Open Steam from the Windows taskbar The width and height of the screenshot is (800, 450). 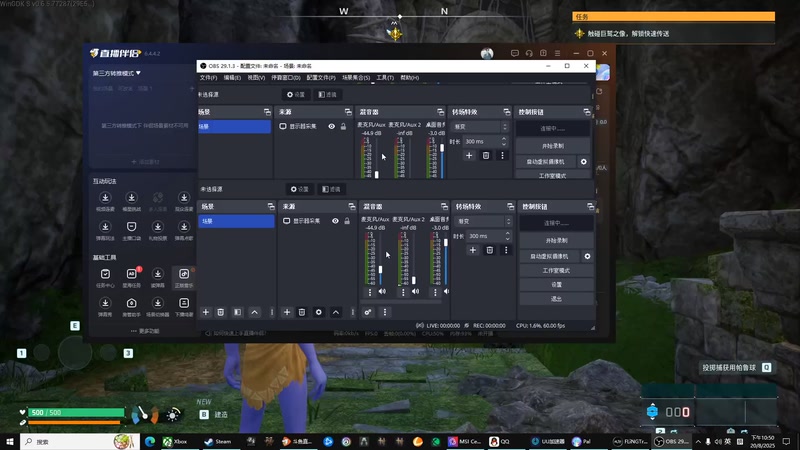tap(217, 441)
